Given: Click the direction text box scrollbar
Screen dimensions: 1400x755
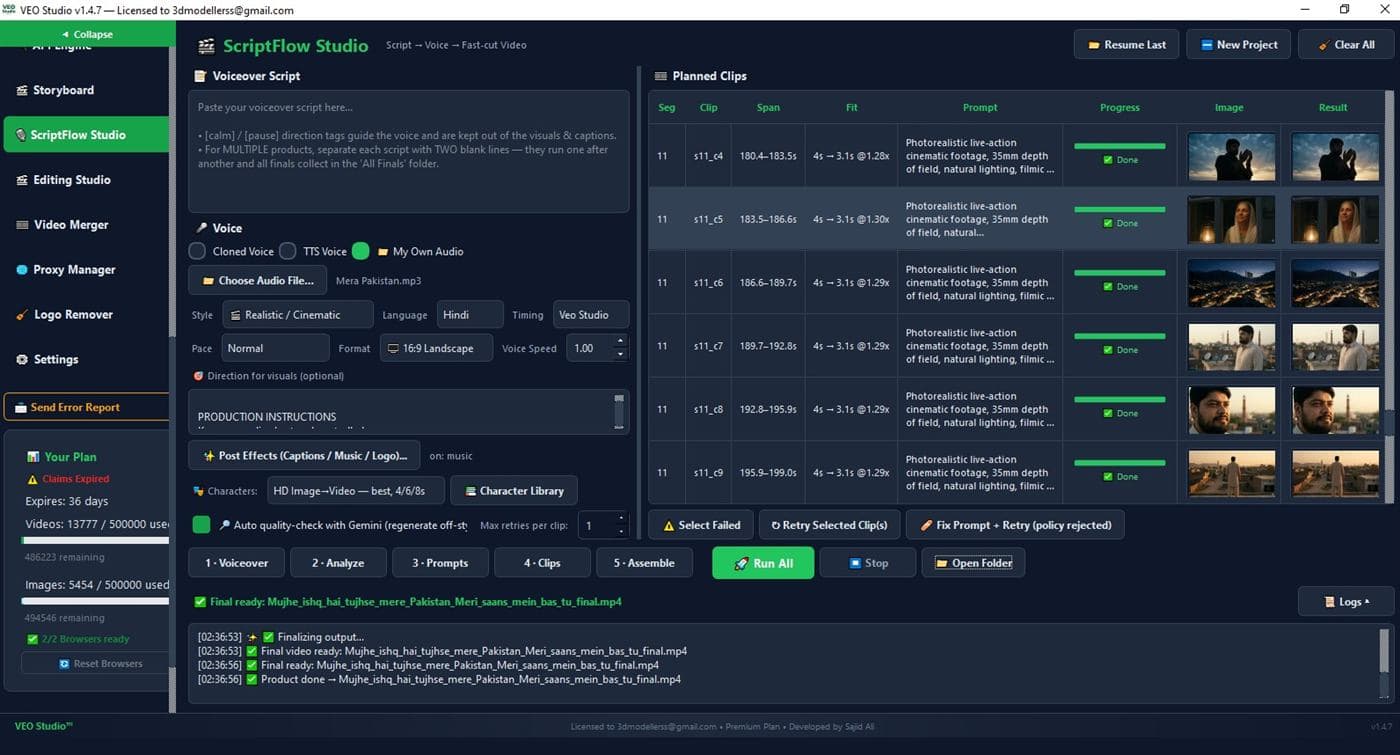Looking at the screenshot, I should pos(620,411).
